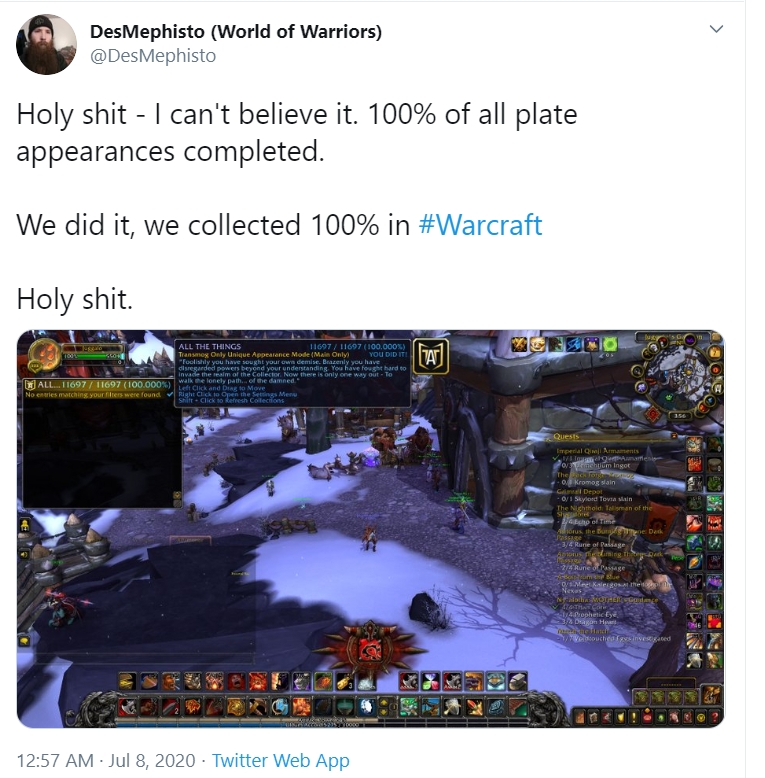The height and width of the screenshot is (778, 765).
Task: Open the AllTheThings minimap button
Action: (431, 356)
